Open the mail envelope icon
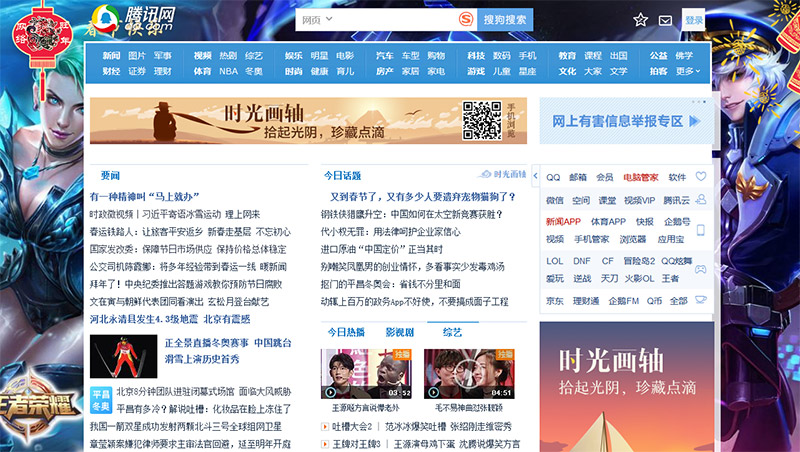800x452 pixels. pos(665,20)
